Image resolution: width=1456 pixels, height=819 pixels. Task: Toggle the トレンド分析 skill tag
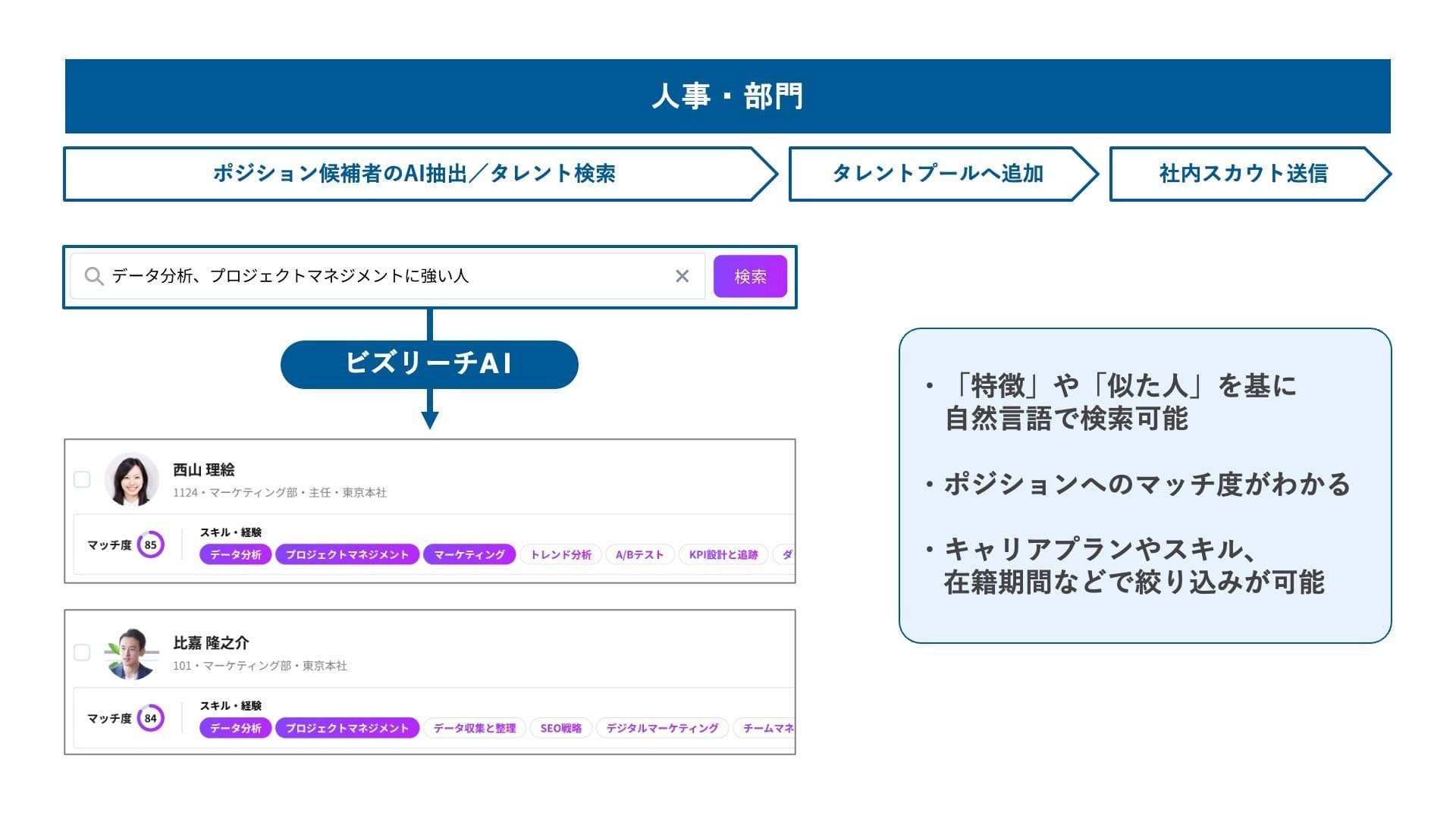pos(560,554)
